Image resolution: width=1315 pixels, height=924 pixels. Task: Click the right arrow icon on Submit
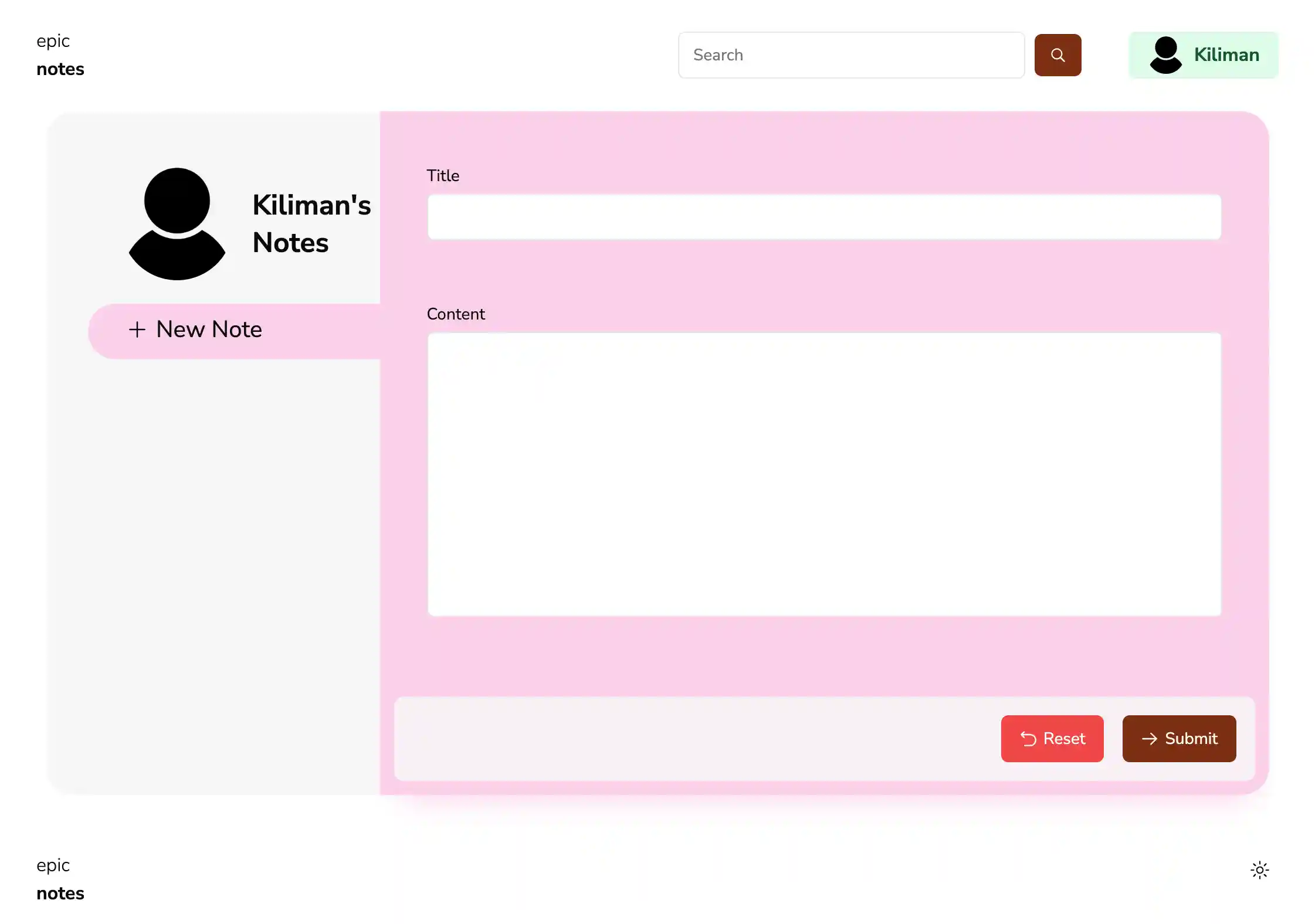[1149, 739]
